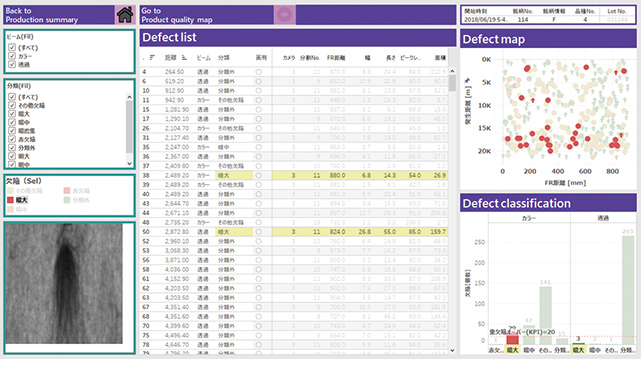Click the image circle in defect row 70
The image size is (642, 370).
coord(258,326)
